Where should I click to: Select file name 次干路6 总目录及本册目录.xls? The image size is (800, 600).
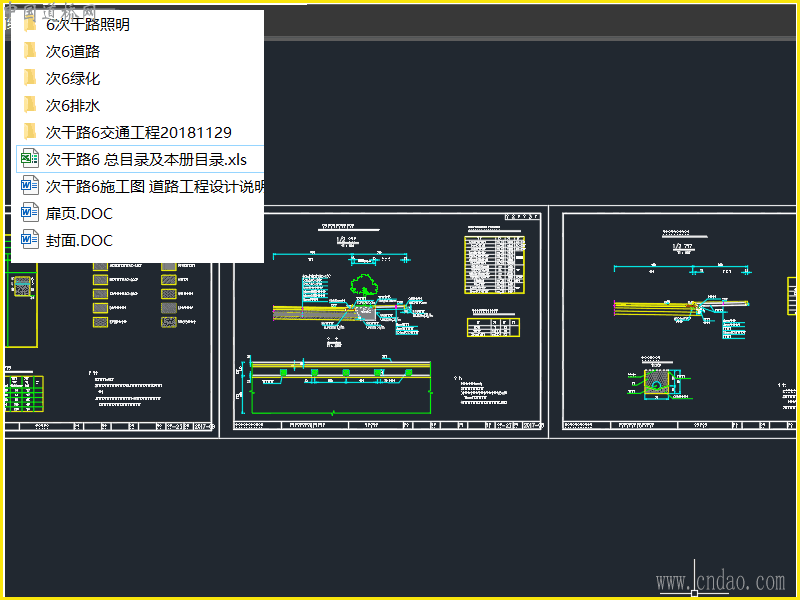146,160
